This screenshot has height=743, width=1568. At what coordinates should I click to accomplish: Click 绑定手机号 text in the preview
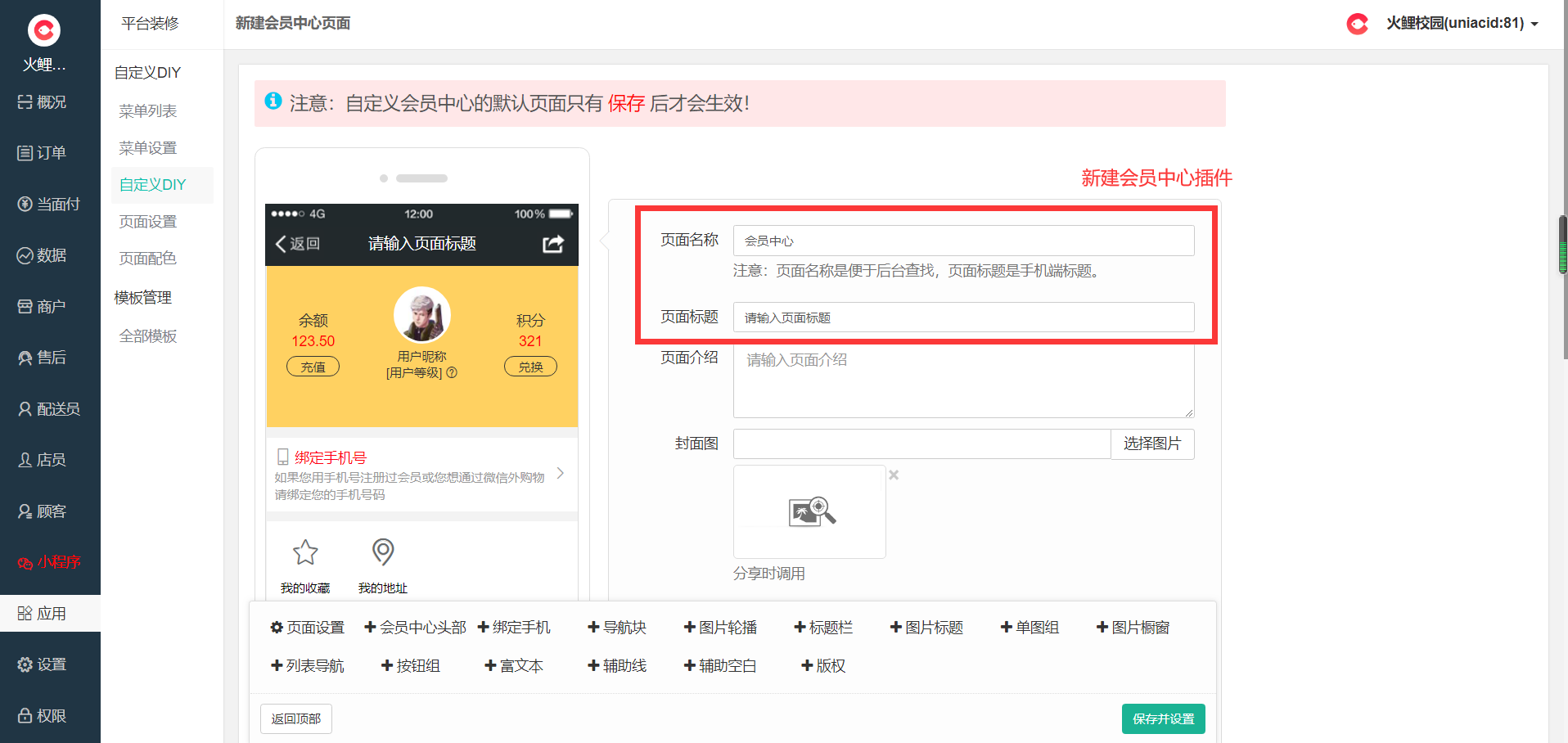(331, 457)
